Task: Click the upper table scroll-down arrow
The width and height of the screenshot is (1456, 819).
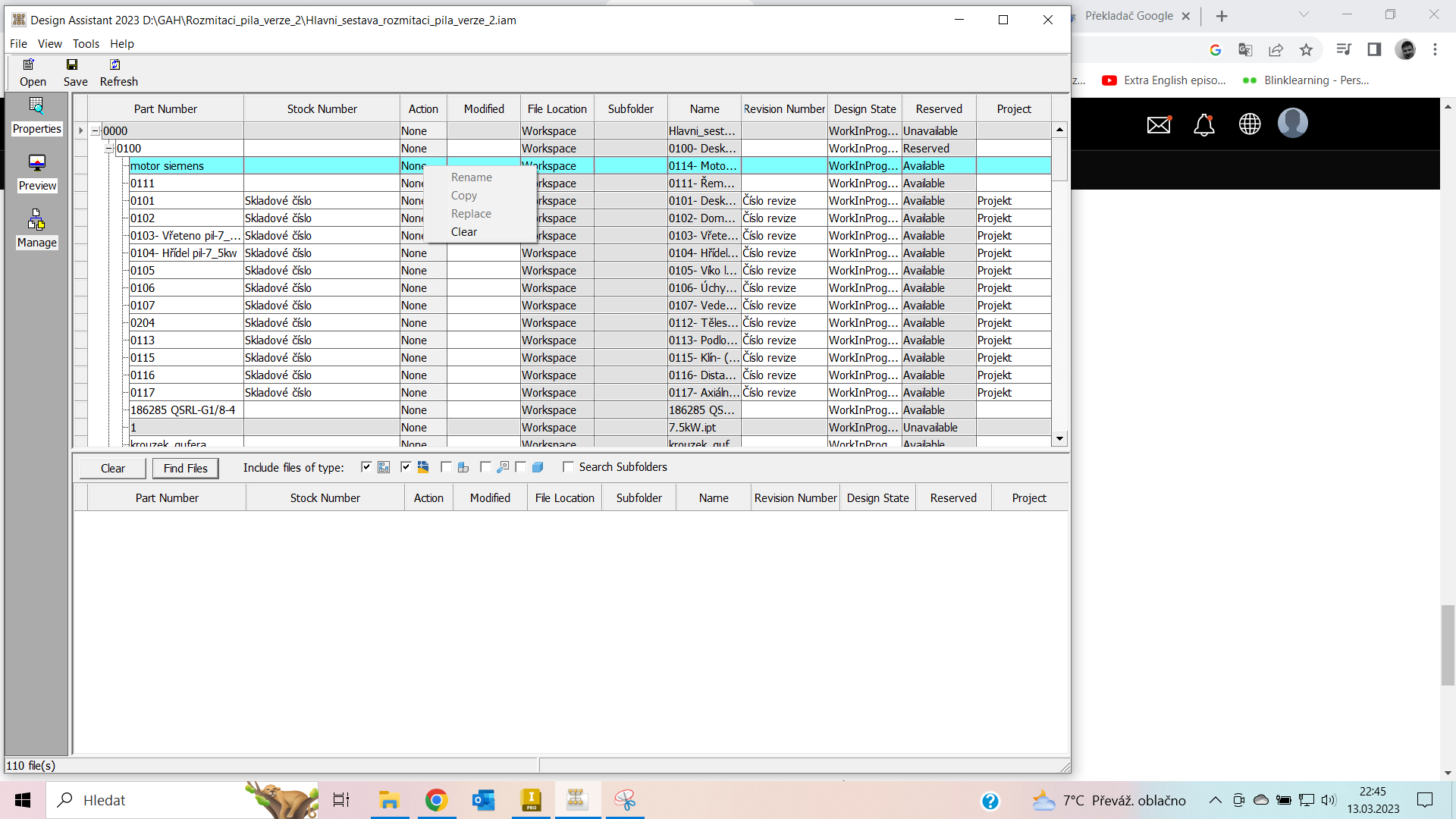Action: 1059,438
